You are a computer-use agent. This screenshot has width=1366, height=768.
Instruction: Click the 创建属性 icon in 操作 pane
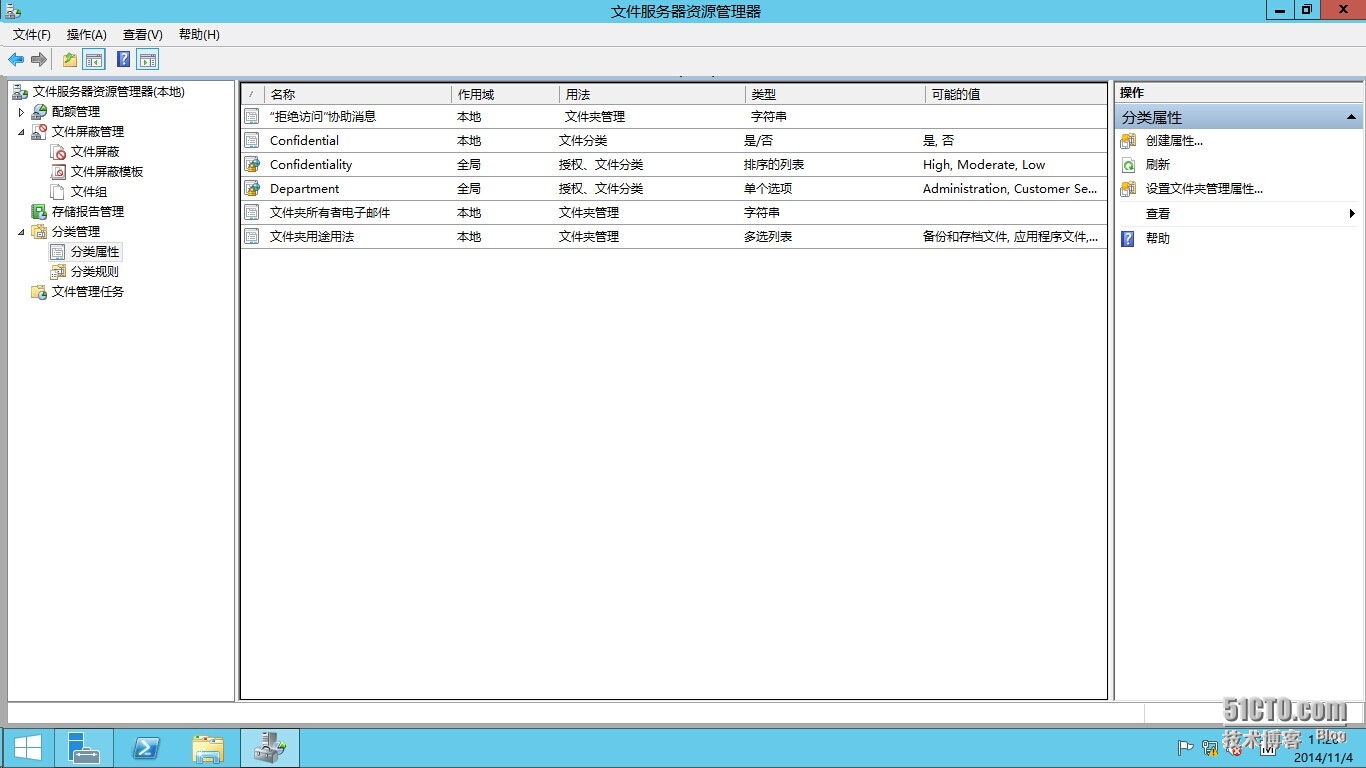click(x=1130, y=141)
